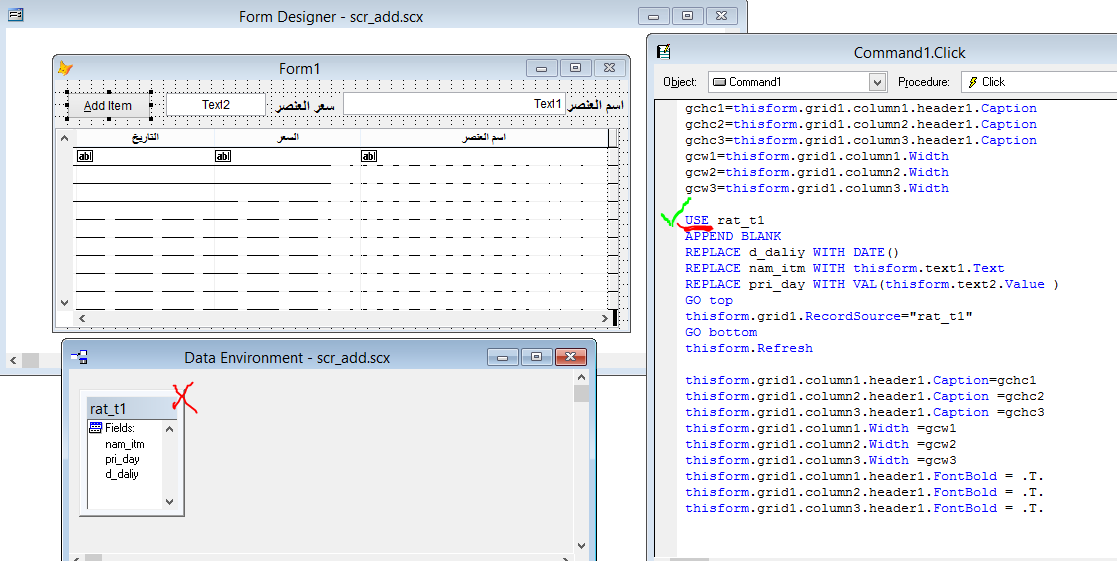Image resolution: width=1117 pixels, height=561 pixels.
Task: Select the nam_itm field in rat_t1
Action: [x=125, y=444]
